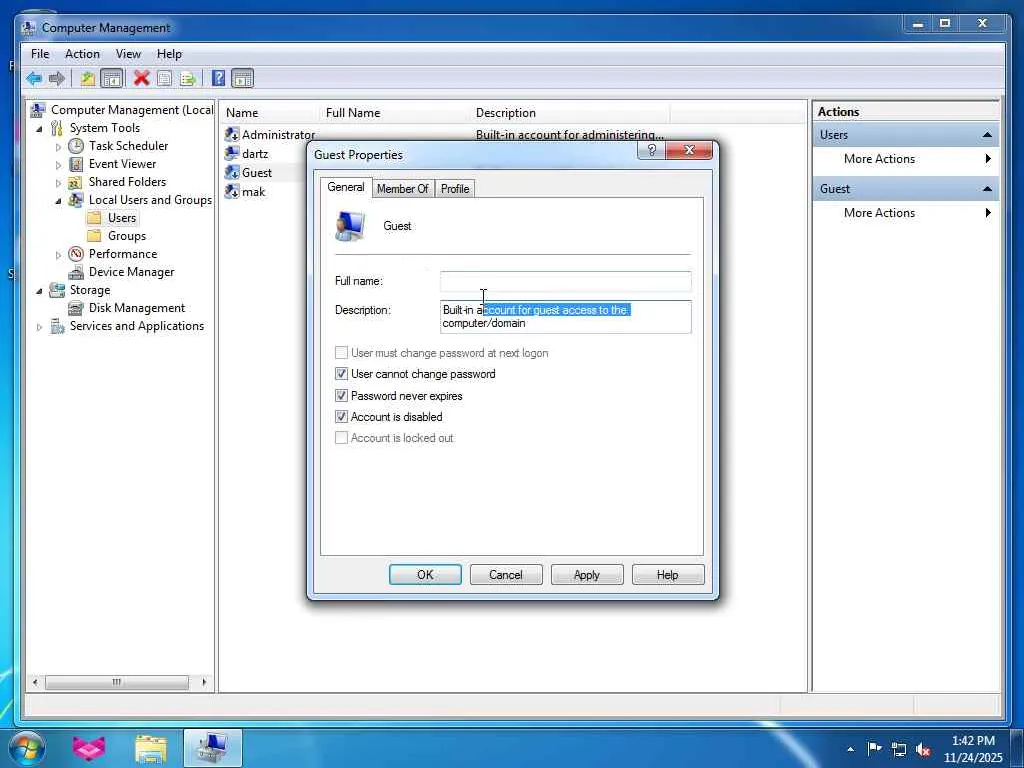Click the tree pane horizontal scrollbar thumb
Image resolution: width=1024 pixels, height=768 pixels.
tap(116, 682)
